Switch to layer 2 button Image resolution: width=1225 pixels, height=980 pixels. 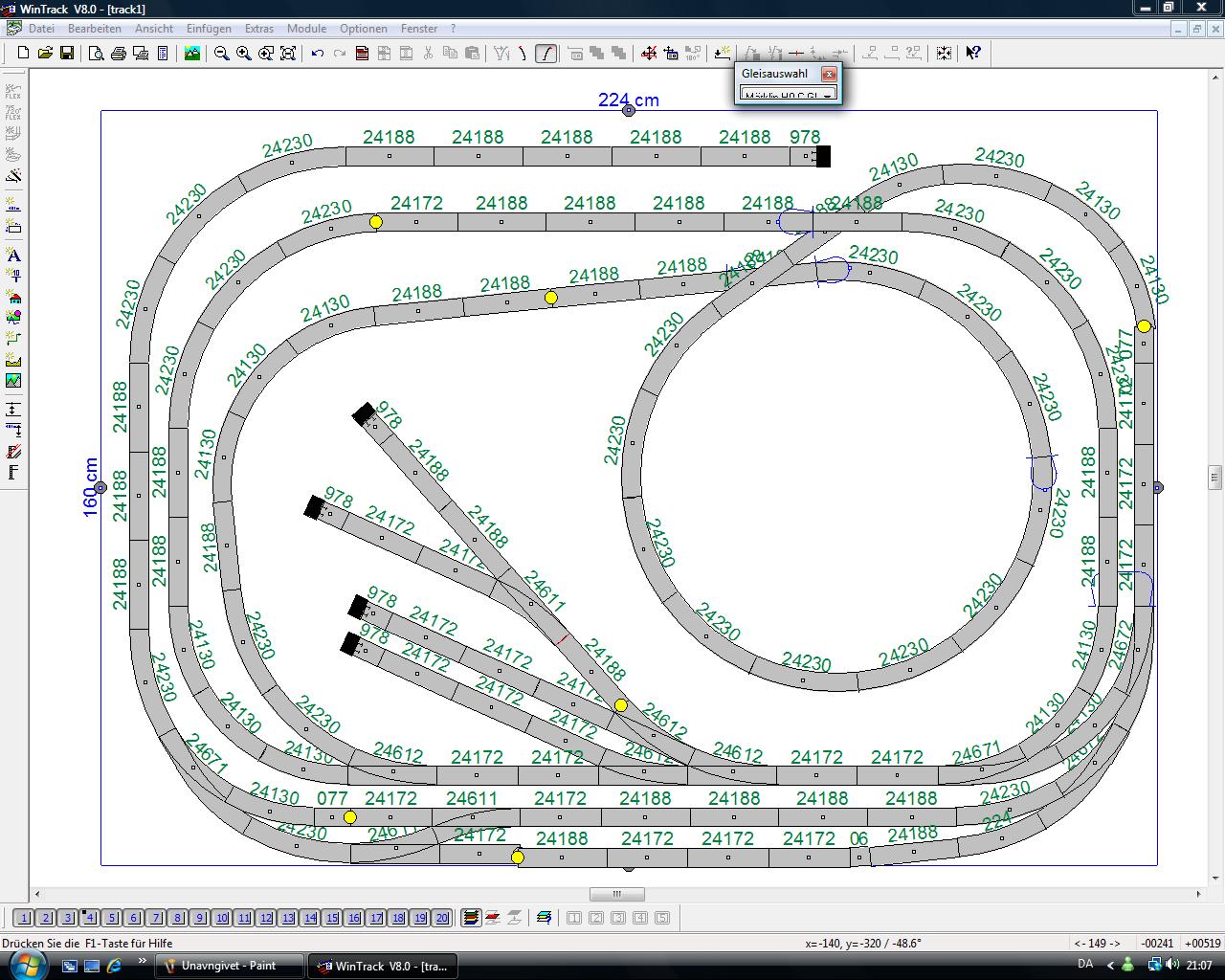[46, 918]
